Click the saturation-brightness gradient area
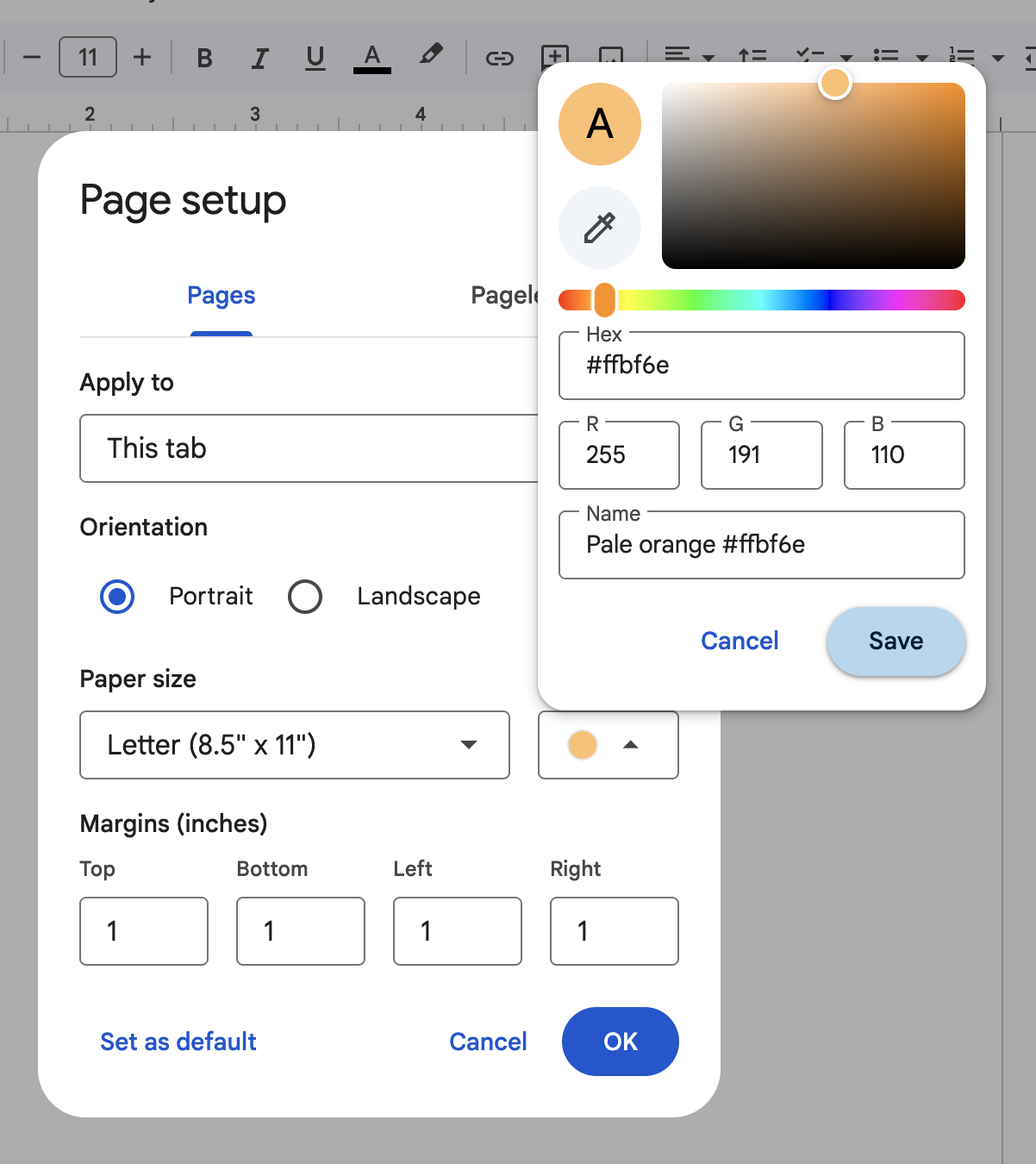1036x1164 pixels. tap(814, 176)
